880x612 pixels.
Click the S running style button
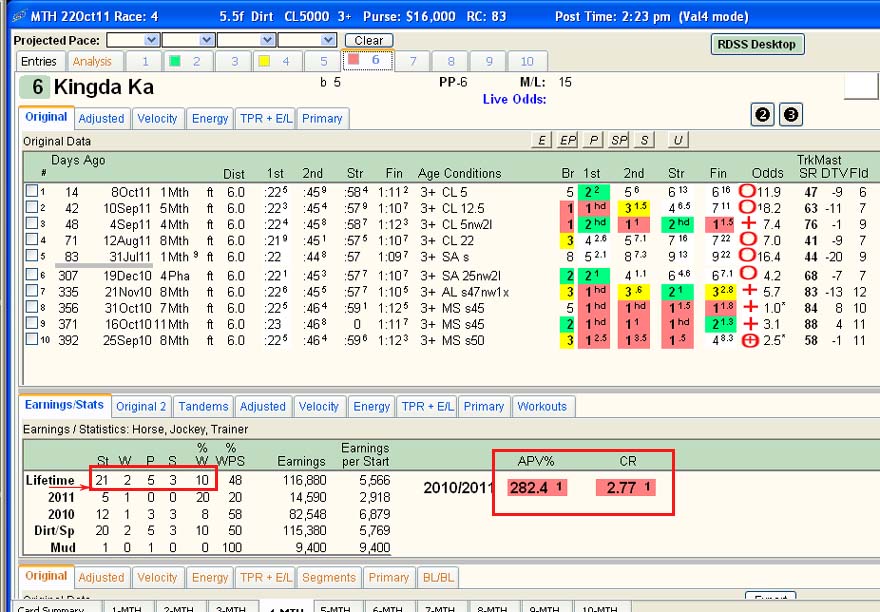[x=644, y=140]
